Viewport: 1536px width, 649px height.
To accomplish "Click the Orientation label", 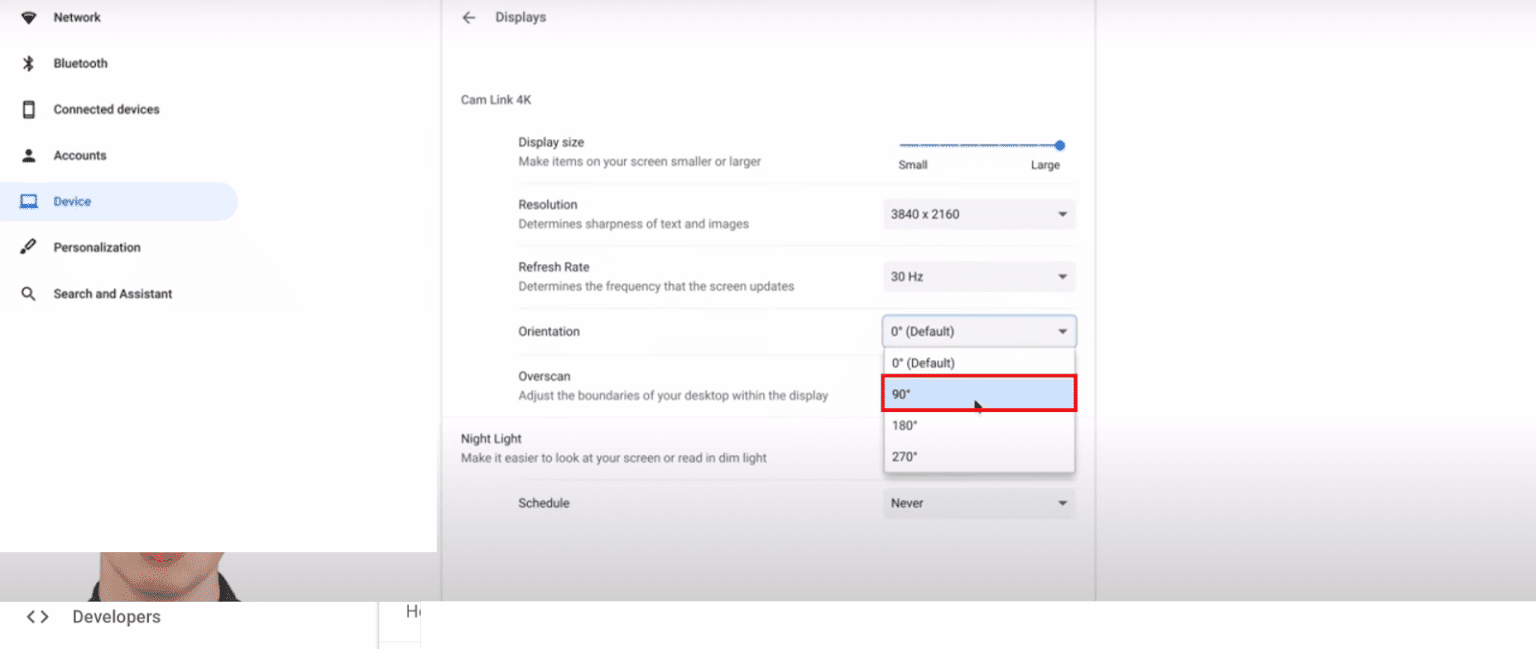I will [549, 331].
